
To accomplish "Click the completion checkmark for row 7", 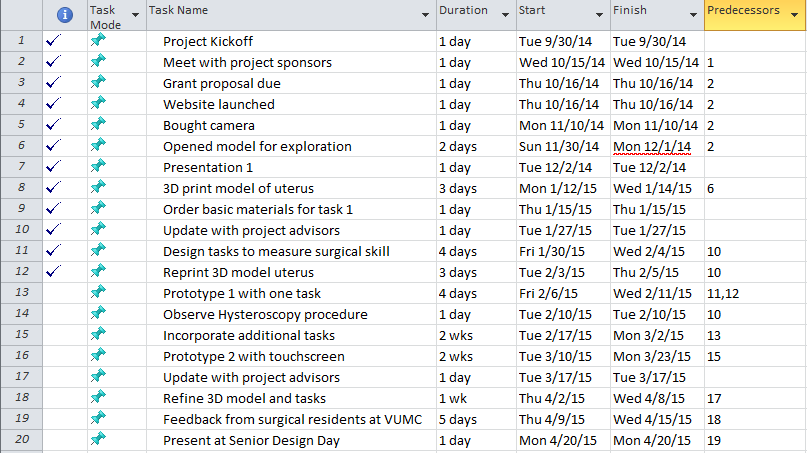I will pyautogui.click(x=53, y=167).
